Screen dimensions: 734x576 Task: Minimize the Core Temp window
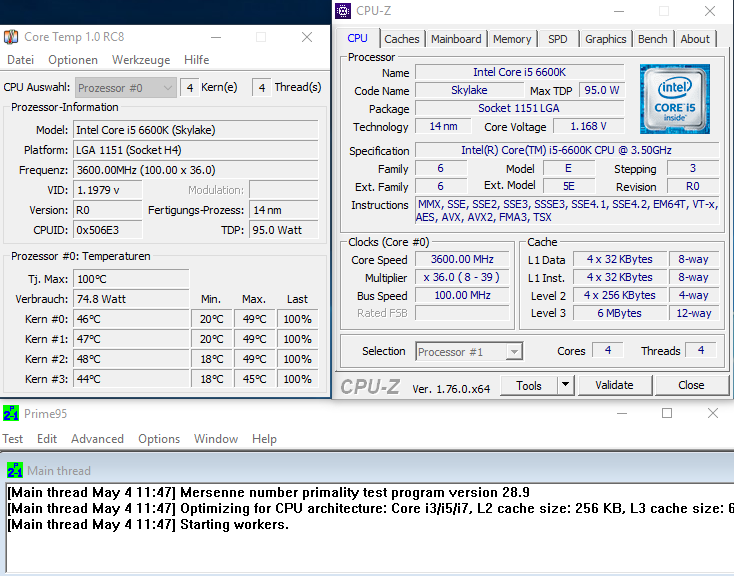pyautogui.click(x=216, y=37)
